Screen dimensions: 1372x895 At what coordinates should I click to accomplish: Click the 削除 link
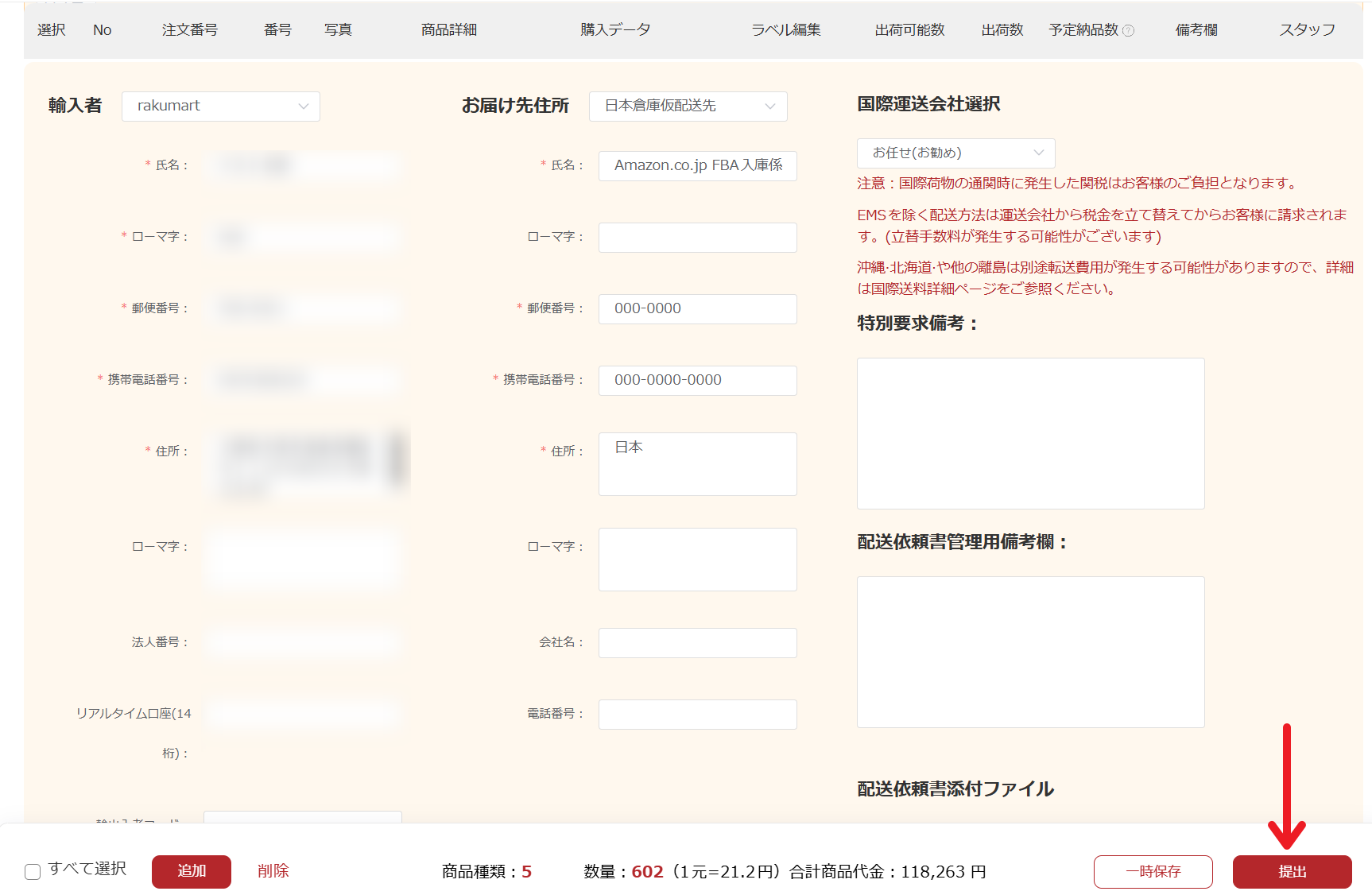point(273,871)
